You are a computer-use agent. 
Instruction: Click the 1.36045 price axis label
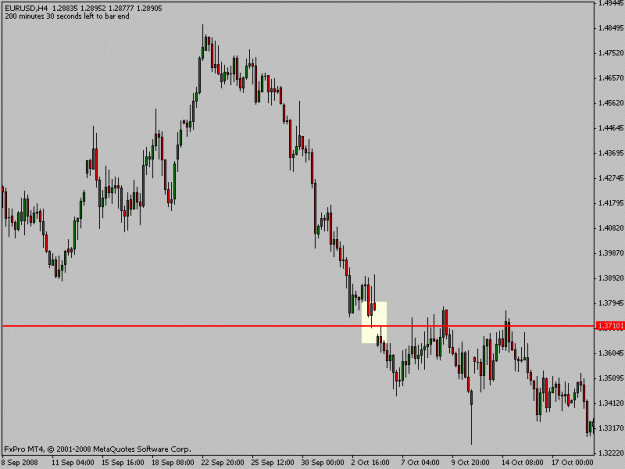611,353
